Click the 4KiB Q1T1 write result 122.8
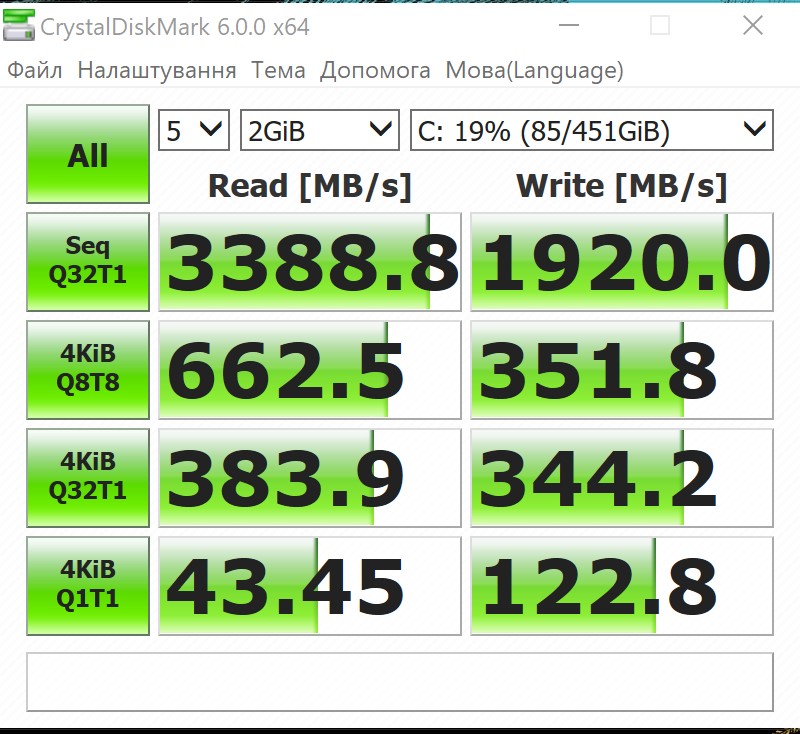This screenshot has width=800, height=734. (x=622, y=586)
